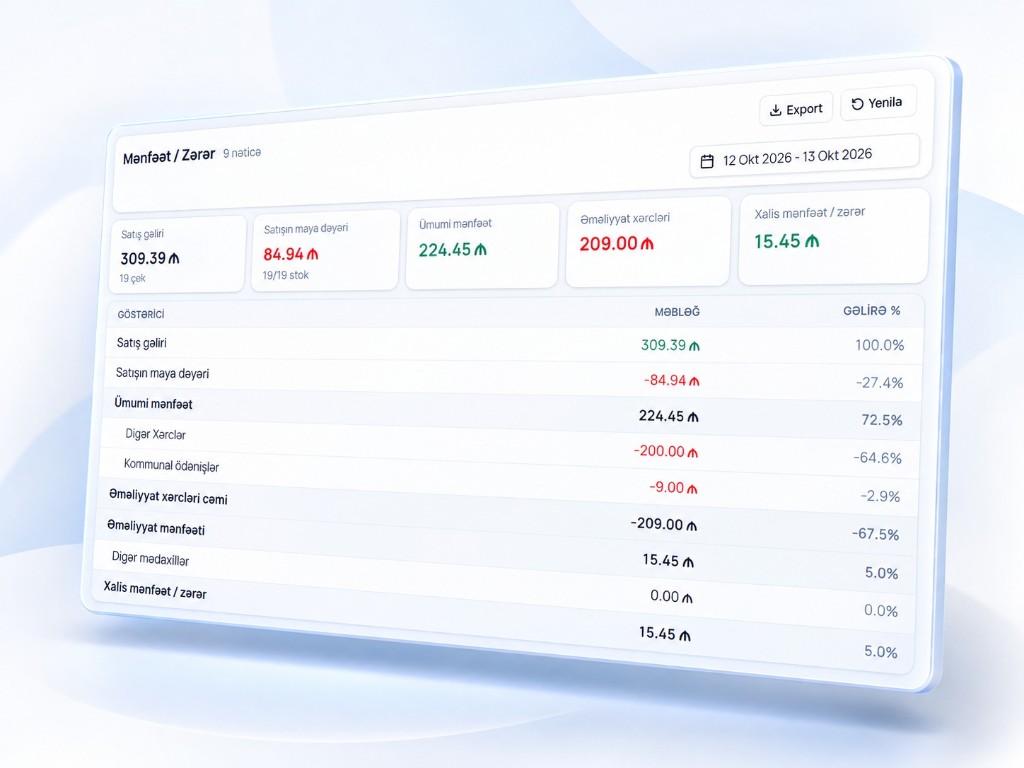Select the 'Digər Xərclər' table row label
Viewport: 1024px width, 768px height.
click(x=155, y=434)
